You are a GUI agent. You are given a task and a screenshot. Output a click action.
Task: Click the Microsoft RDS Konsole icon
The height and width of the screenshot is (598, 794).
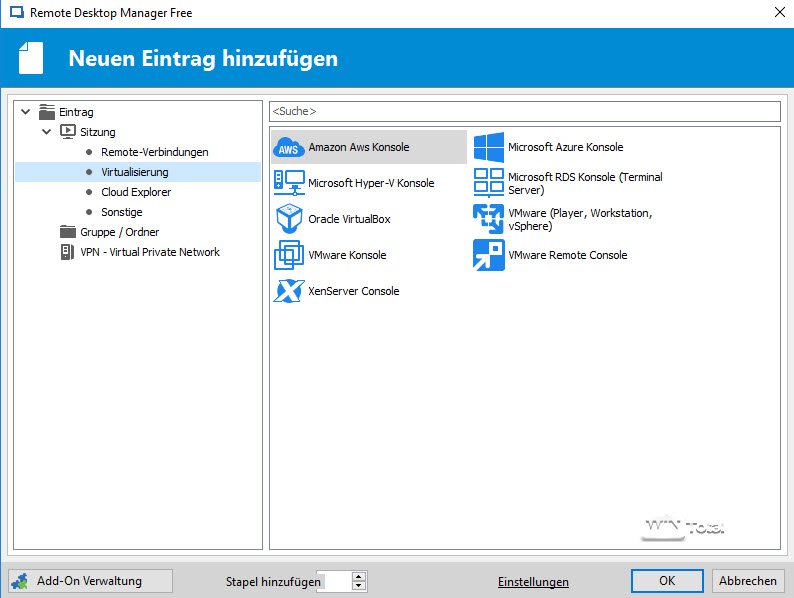489,183
